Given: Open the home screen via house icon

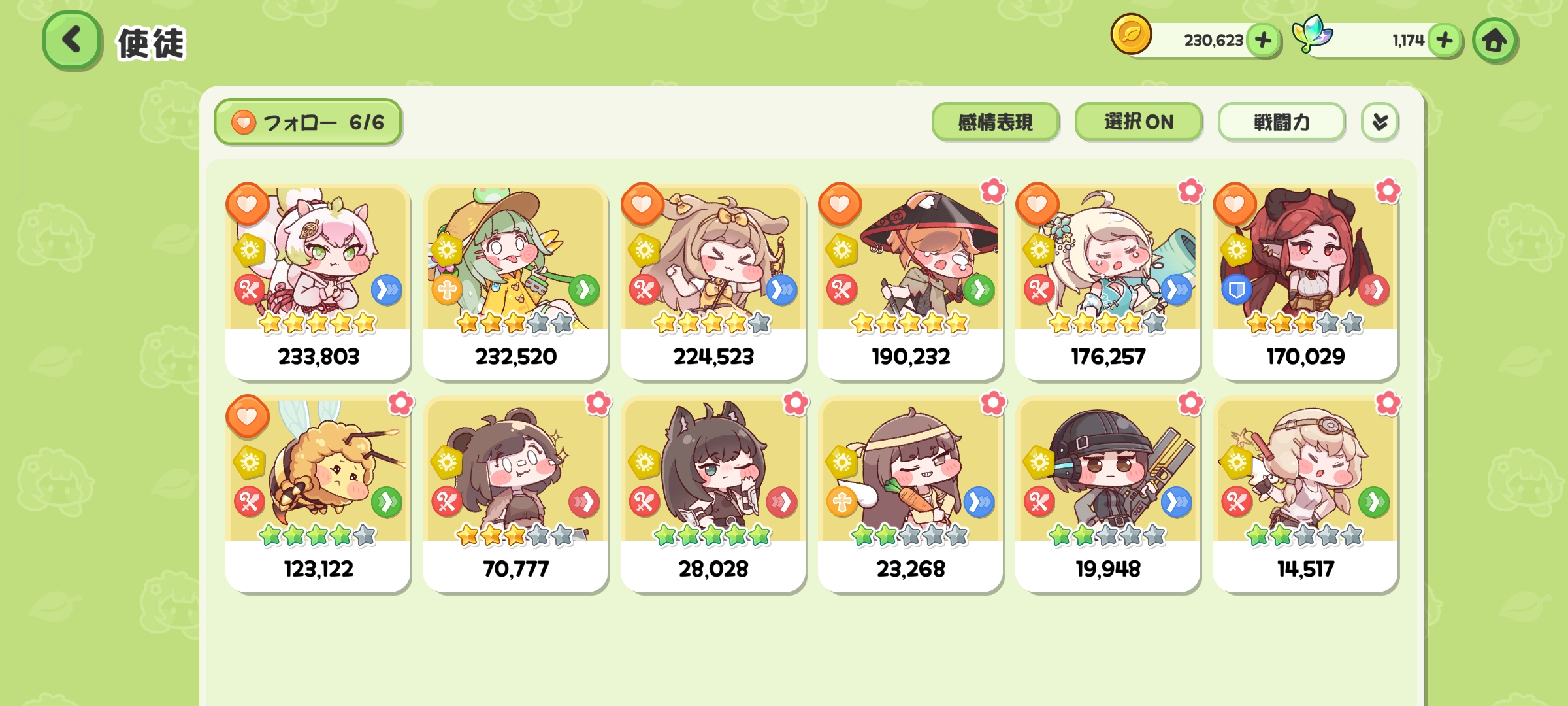Looking at the screenshot, I should 1495,41.
